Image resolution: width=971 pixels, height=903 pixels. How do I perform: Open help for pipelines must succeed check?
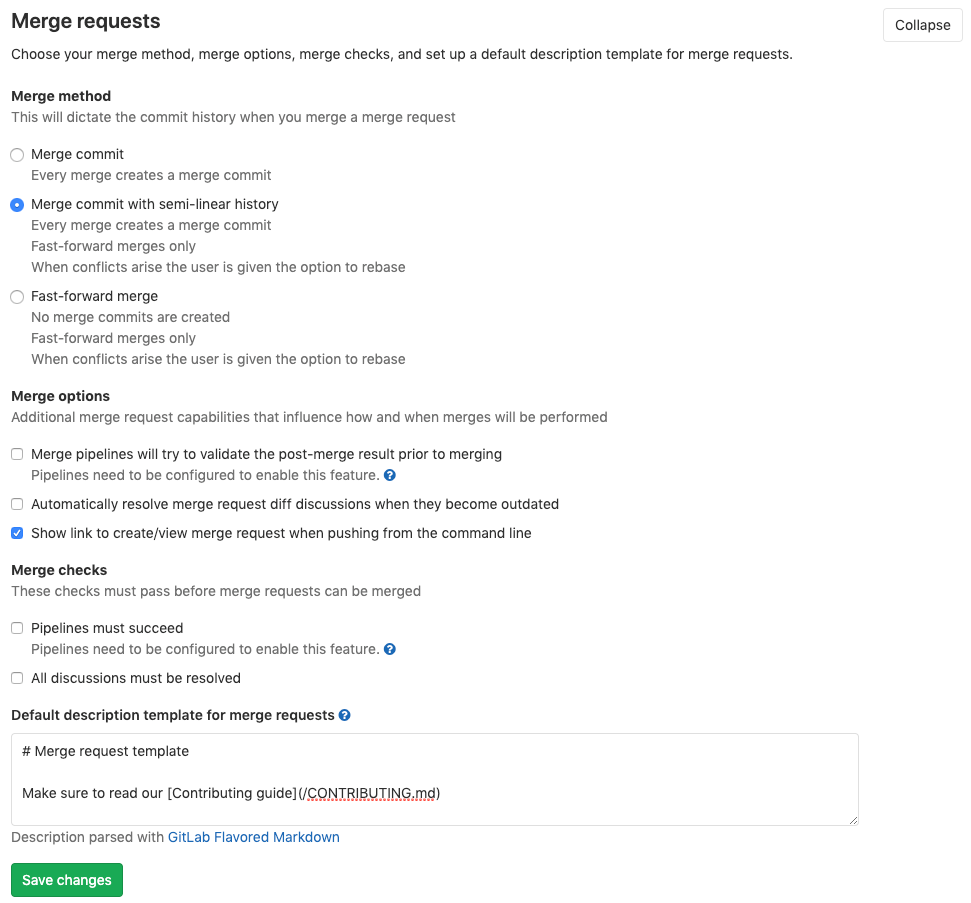click(389, 649)
